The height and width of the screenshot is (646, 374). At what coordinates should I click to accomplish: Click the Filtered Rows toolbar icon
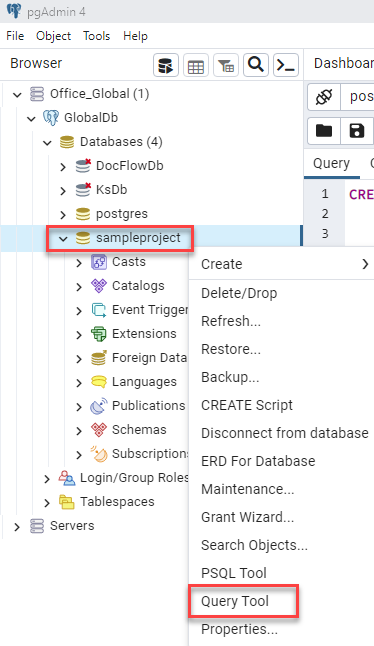coord(226,65)
